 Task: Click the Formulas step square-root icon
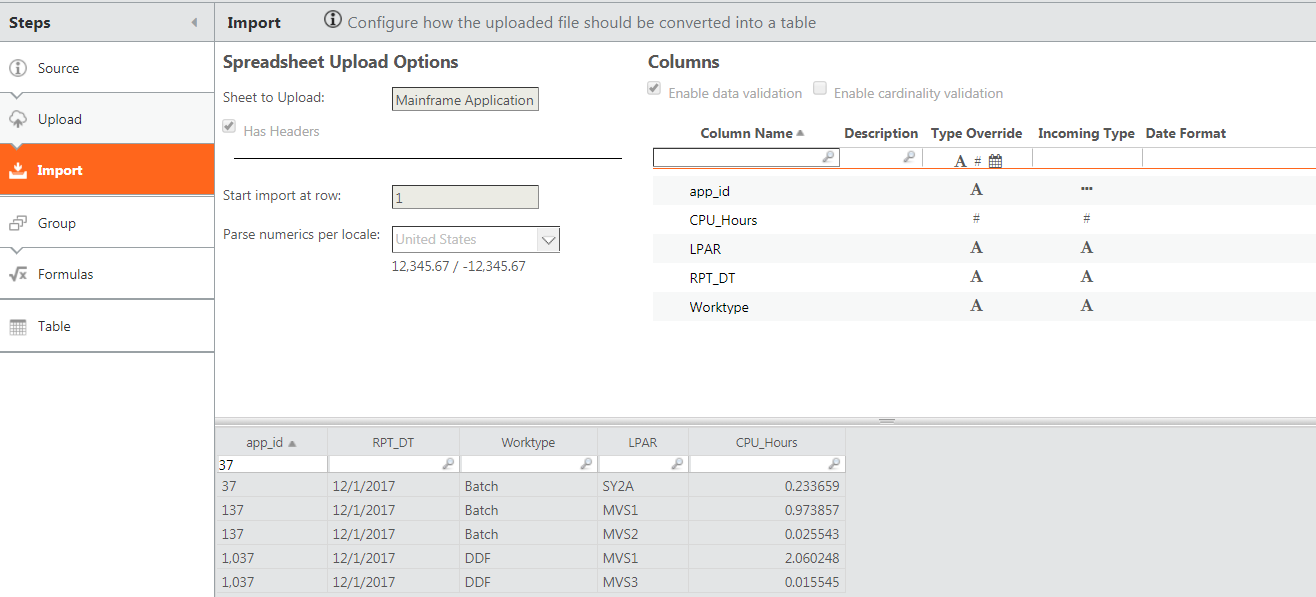17,274
